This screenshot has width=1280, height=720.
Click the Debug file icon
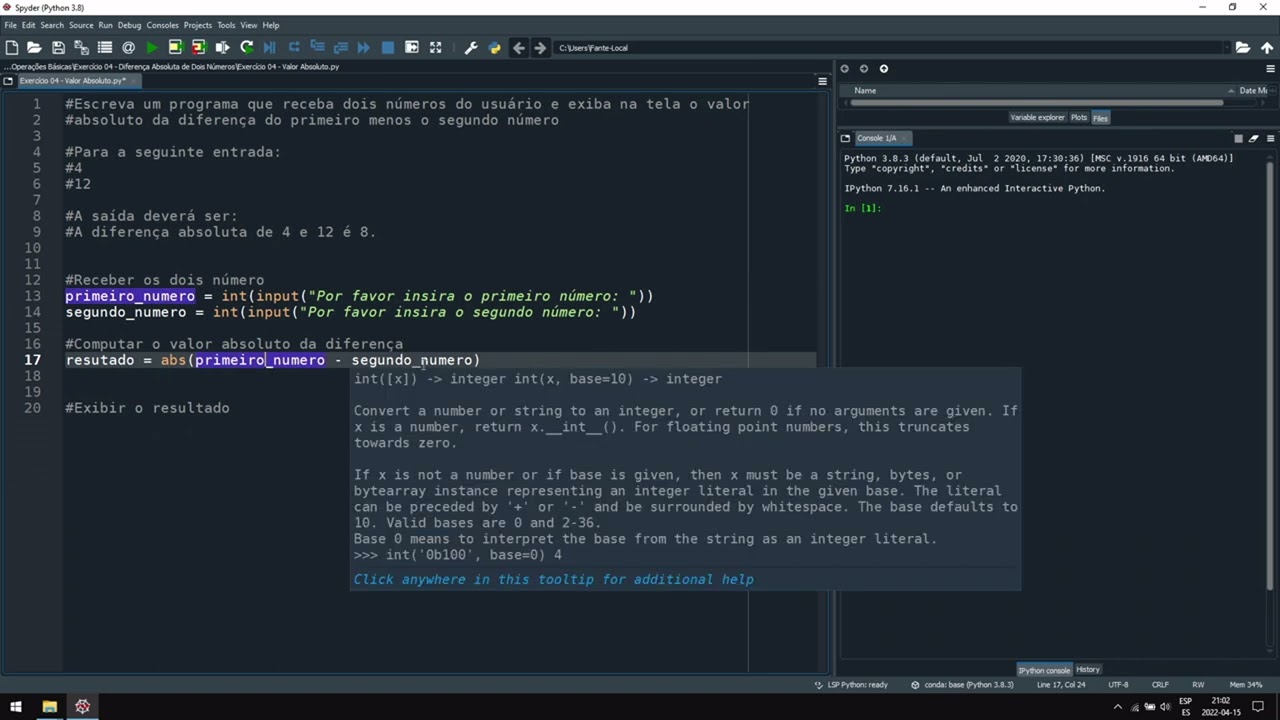[270, 47]
